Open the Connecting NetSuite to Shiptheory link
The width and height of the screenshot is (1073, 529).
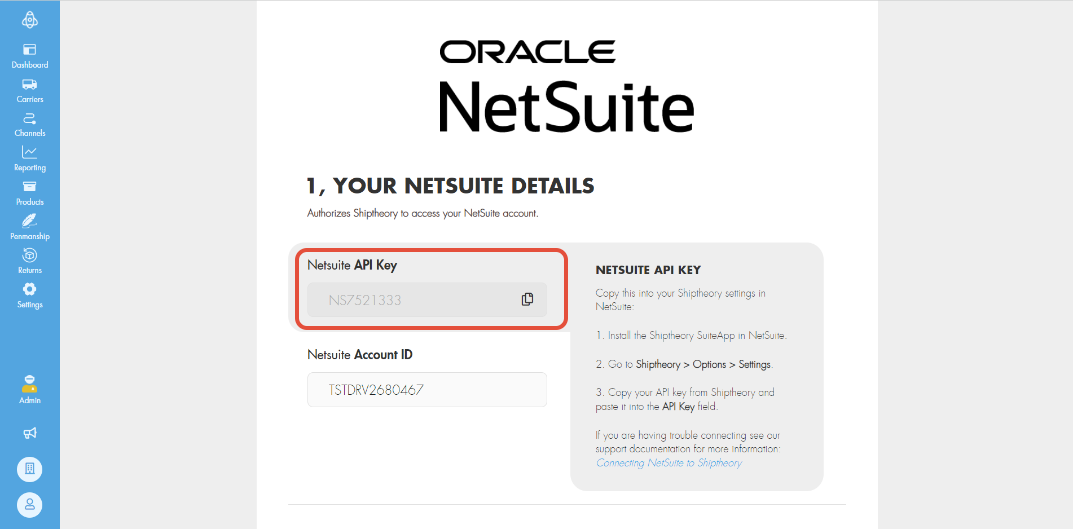pyautogui.click(x=669, y=463)
